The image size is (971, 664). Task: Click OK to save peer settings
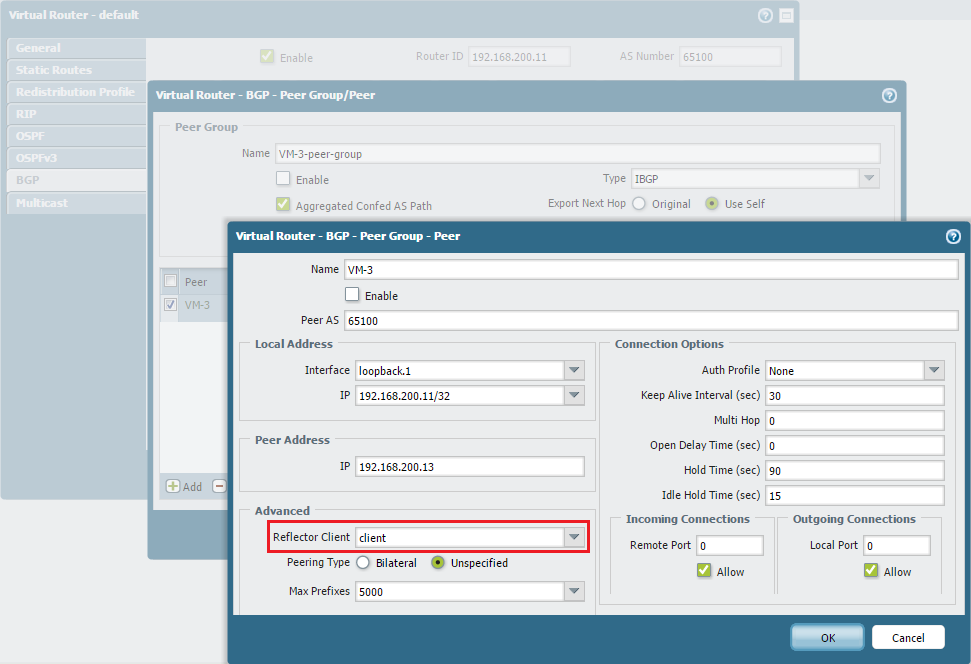point(827,637)
